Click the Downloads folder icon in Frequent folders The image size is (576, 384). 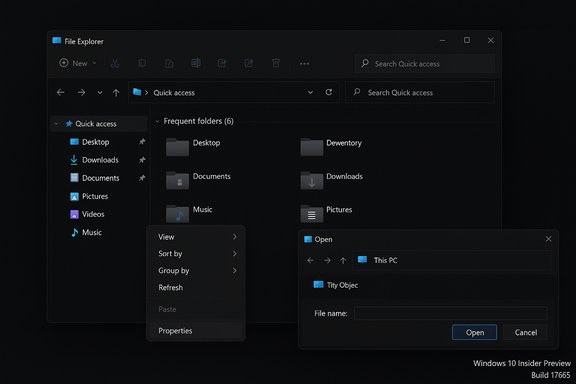pyautogui.click(x=312, y=180)
